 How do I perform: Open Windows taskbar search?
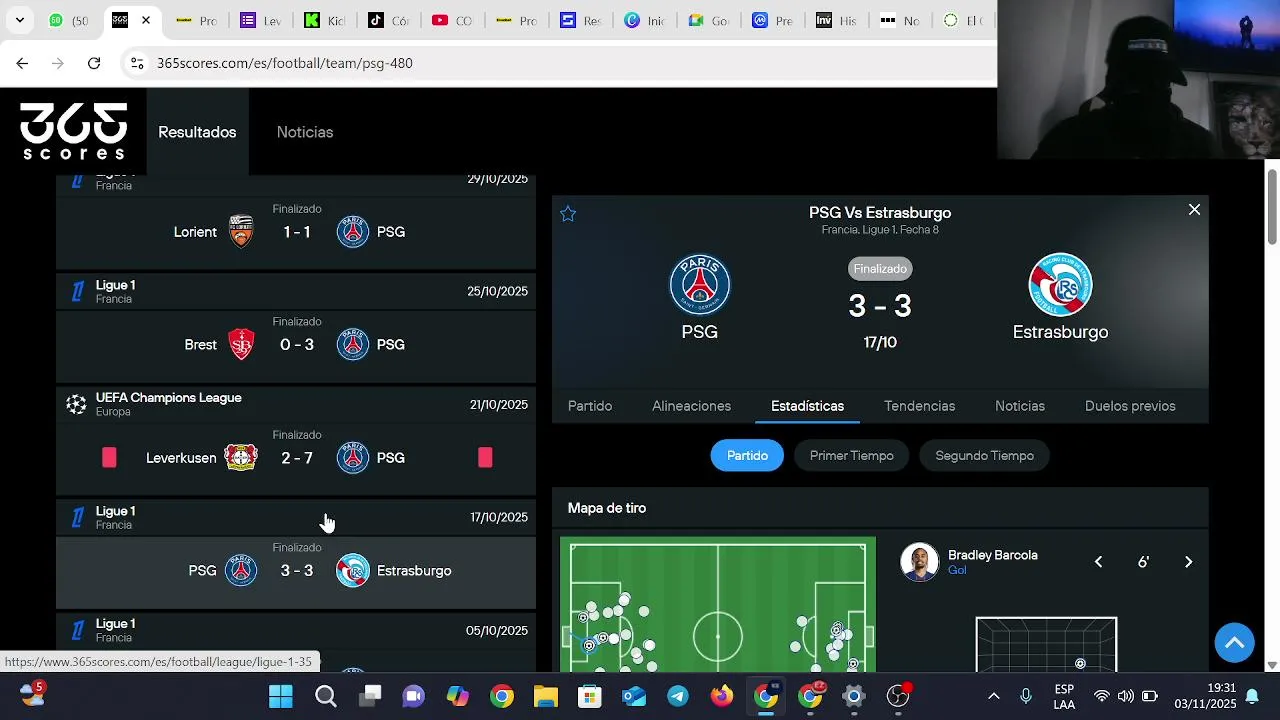326,696
